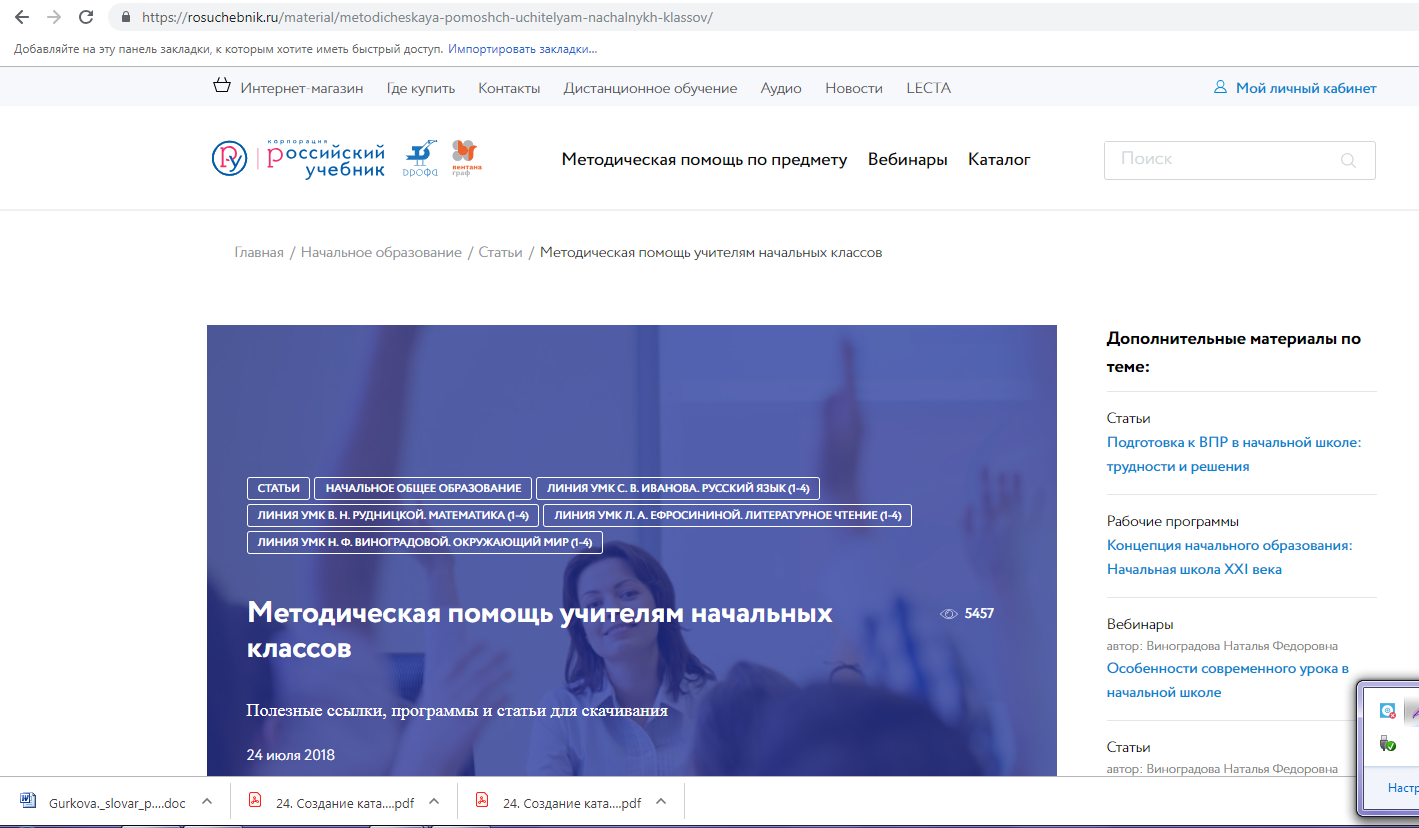Image resolution: width=1419 pixels, height=828 pixels.
Task: Open Новости menu item
Action: coord(854,88)
